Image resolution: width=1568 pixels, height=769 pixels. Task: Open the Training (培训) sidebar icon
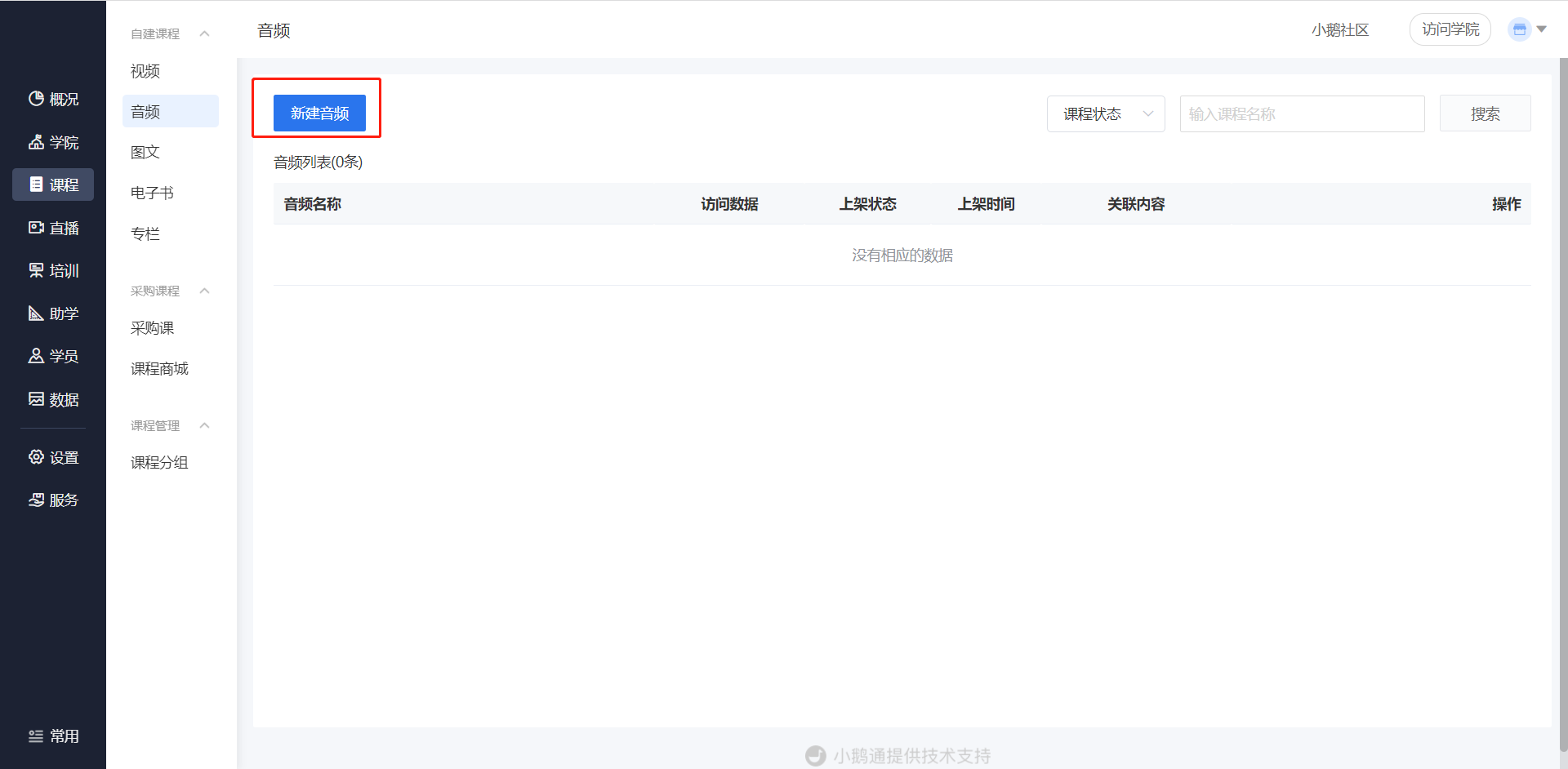coord(36,270)
